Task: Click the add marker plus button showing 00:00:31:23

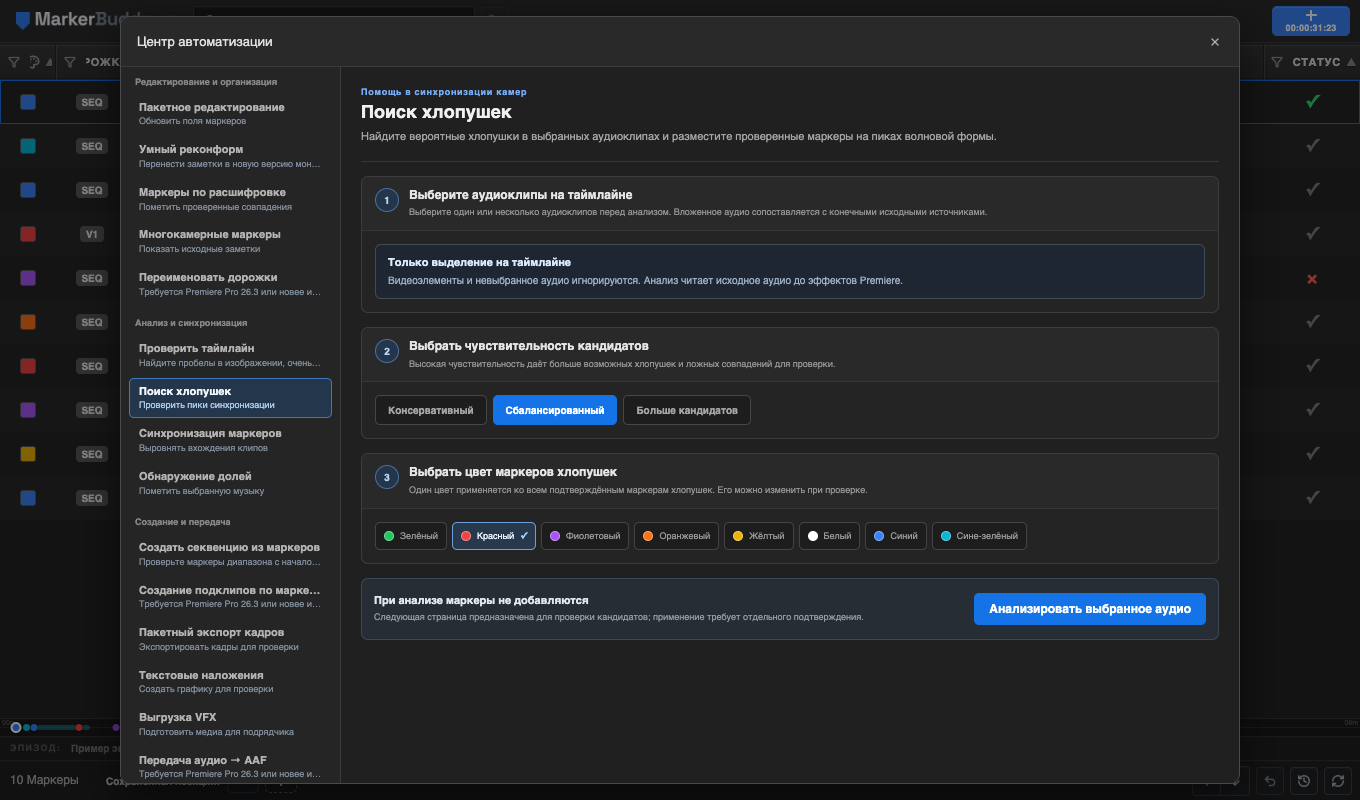Action: (1310, 21)
